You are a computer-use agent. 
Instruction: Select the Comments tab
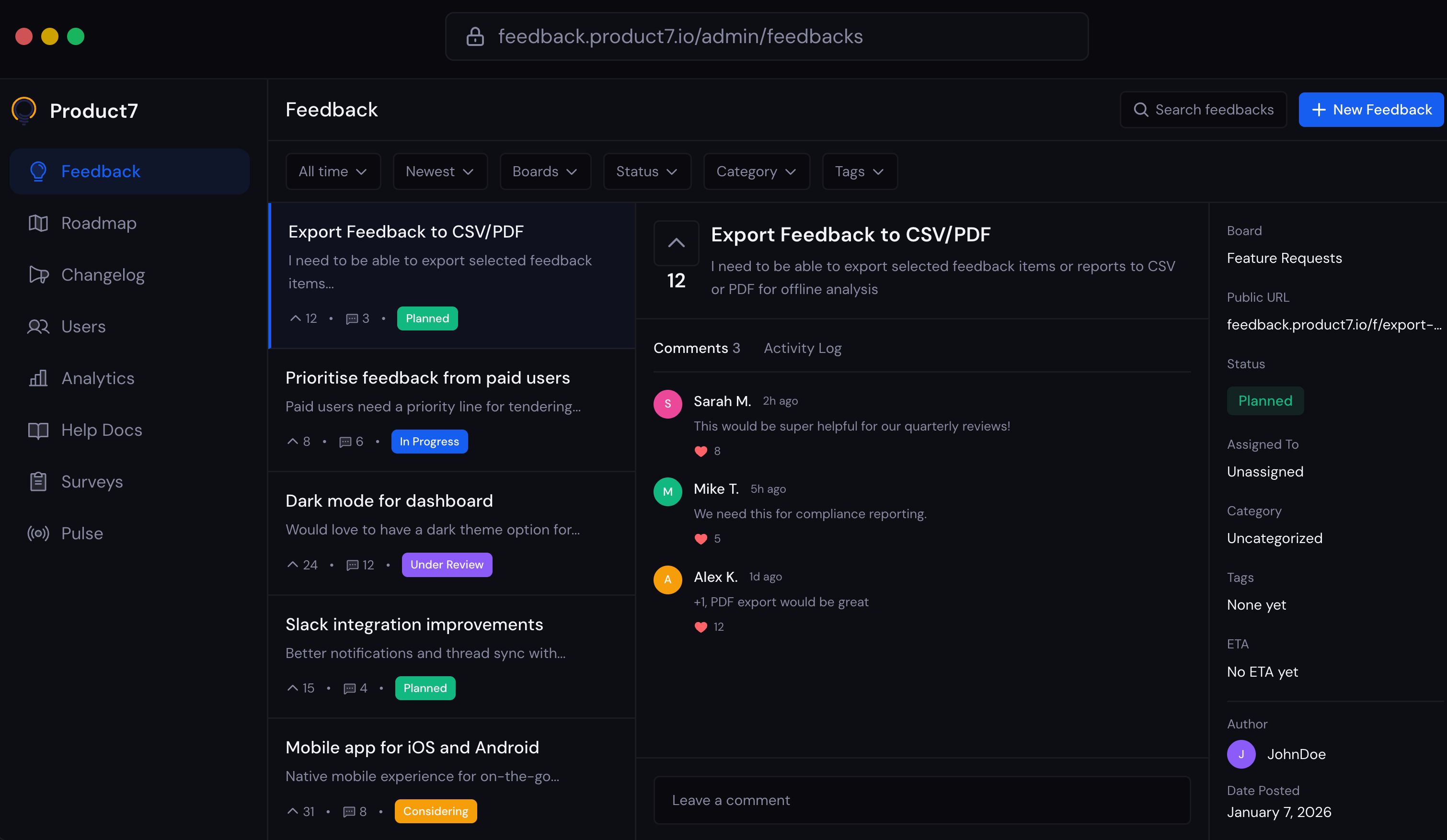coord(696,348)
